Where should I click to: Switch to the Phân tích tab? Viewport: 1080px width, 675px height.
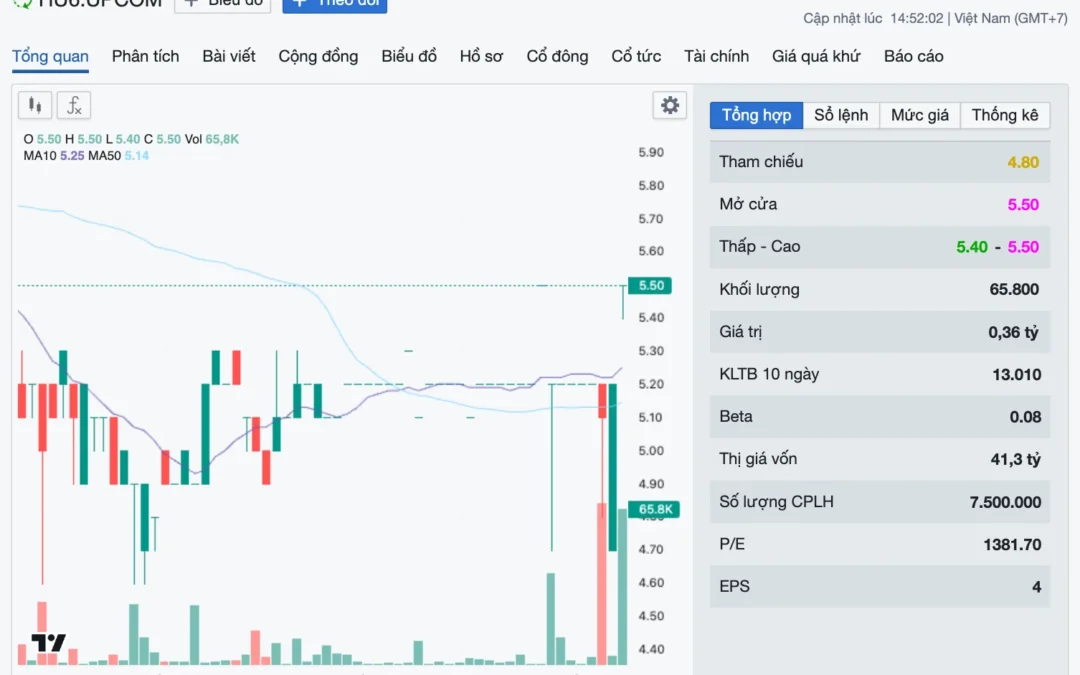pos(145,56)
